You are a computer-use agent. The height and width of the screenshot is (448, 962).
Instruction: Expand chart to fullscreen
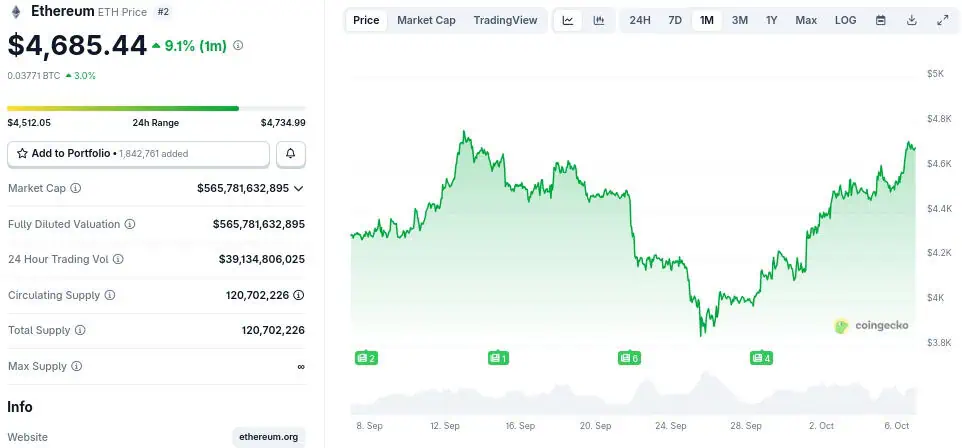tap(943, 20)
